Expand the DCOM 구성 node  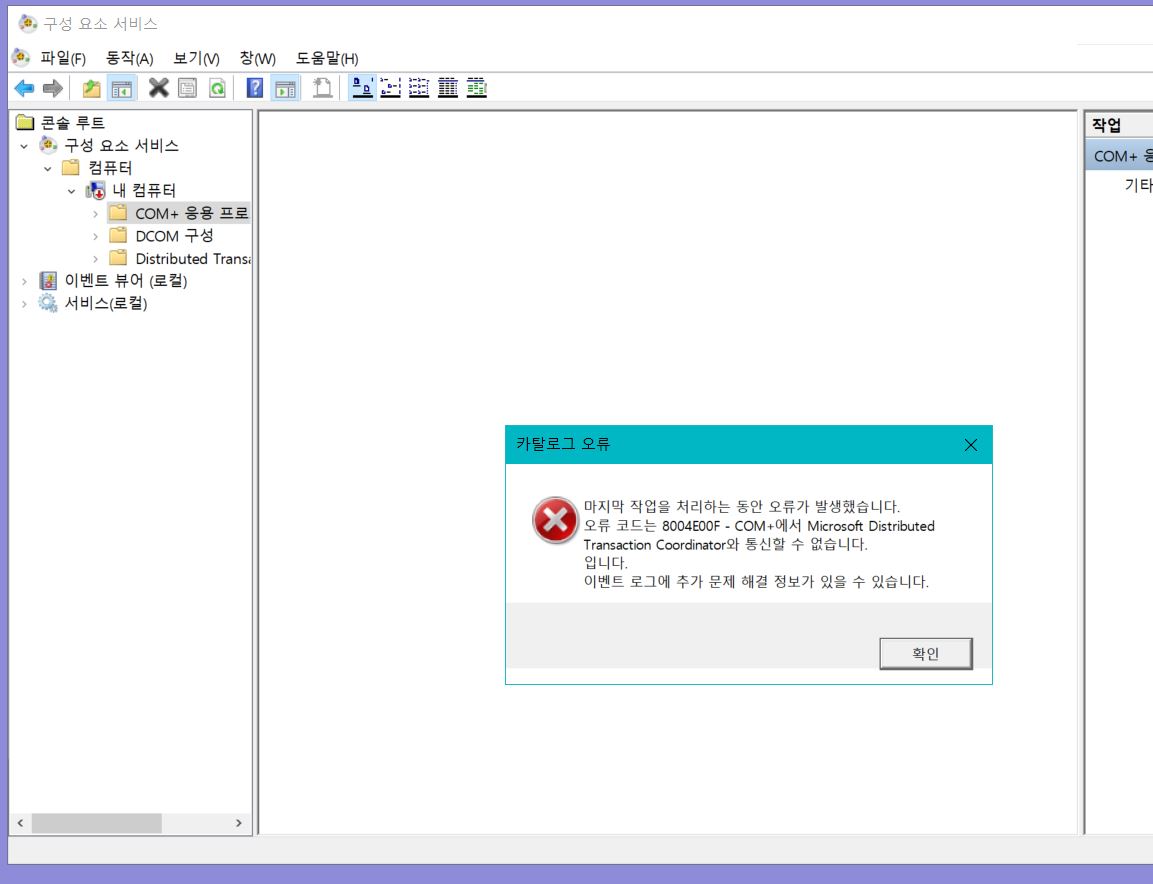pyautogui.click(x=96, y=237)
